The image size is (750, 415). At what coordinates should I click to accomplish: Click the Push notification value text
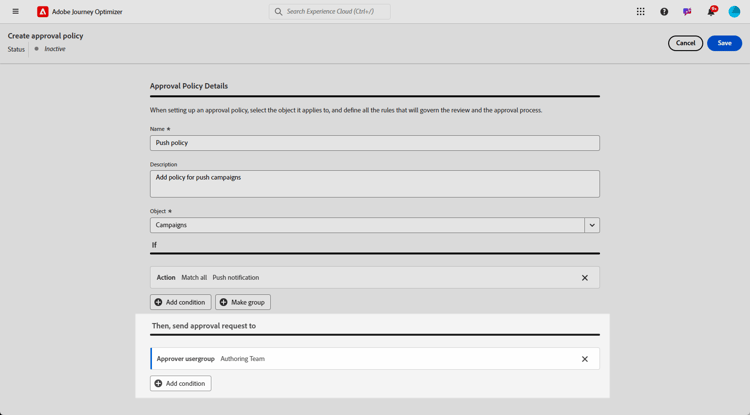coord(235,277)
